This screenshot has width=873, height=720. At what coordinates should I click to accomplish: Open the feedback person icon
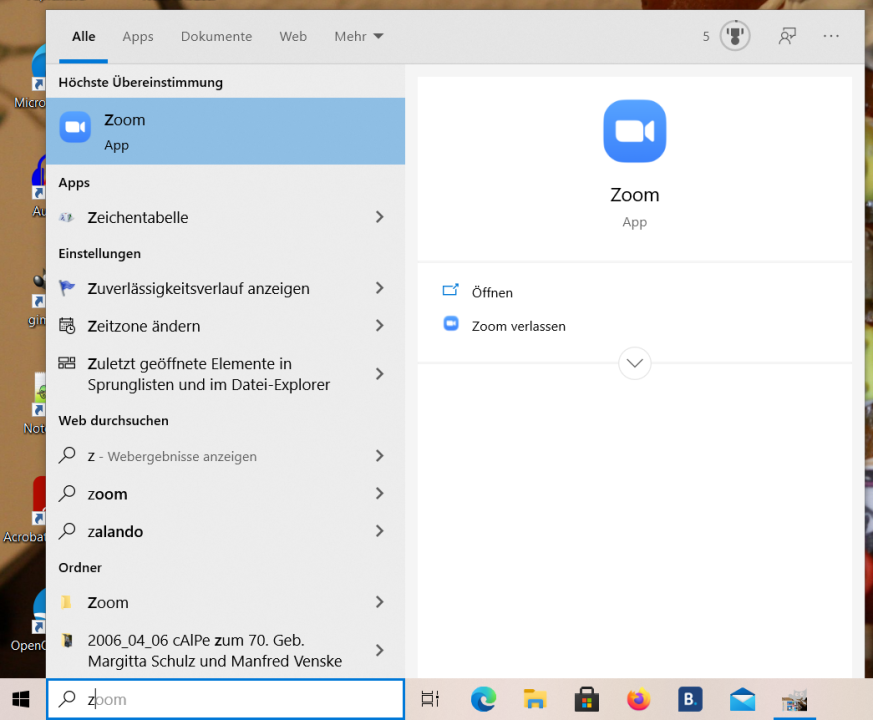(787, 36)
